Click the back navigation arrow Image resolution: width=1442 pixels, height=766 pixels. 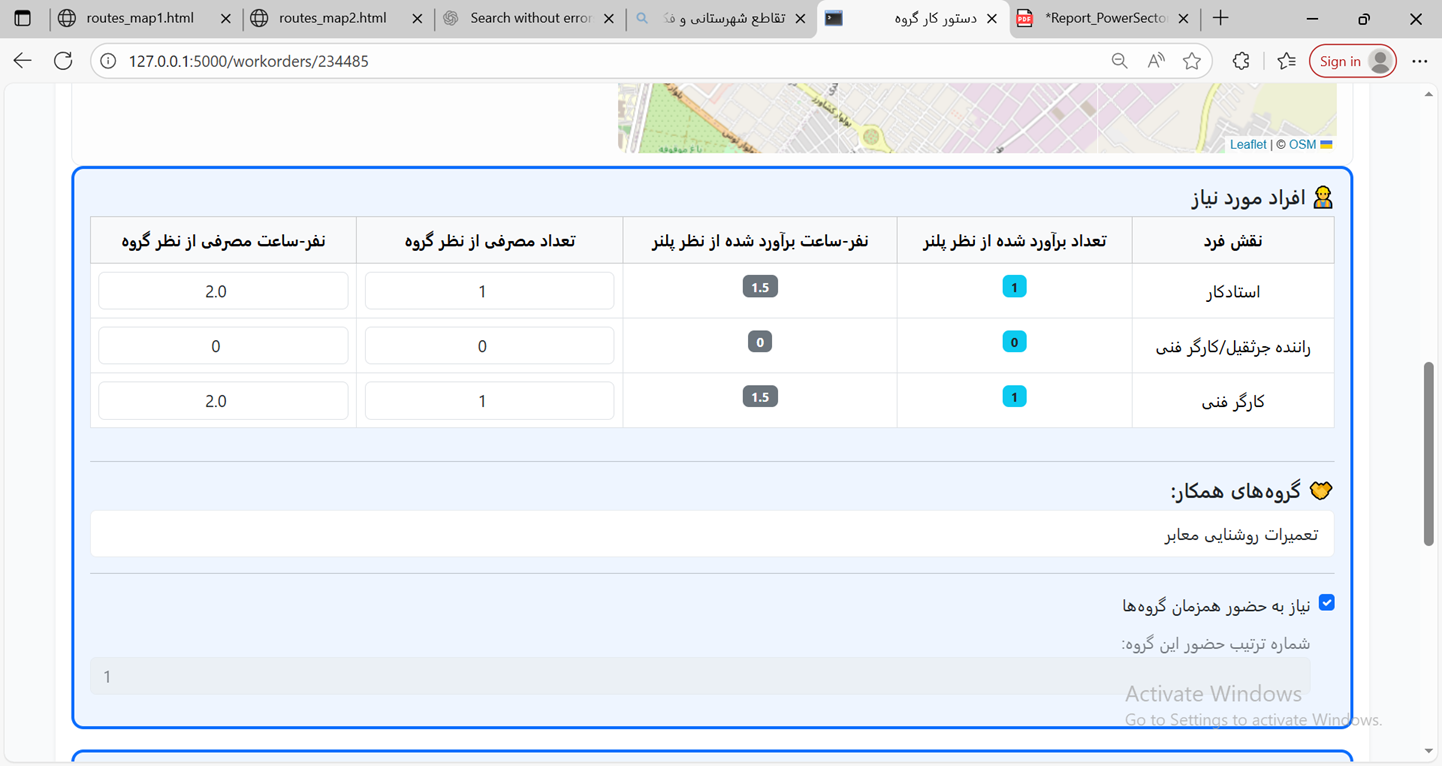point(22,60)
